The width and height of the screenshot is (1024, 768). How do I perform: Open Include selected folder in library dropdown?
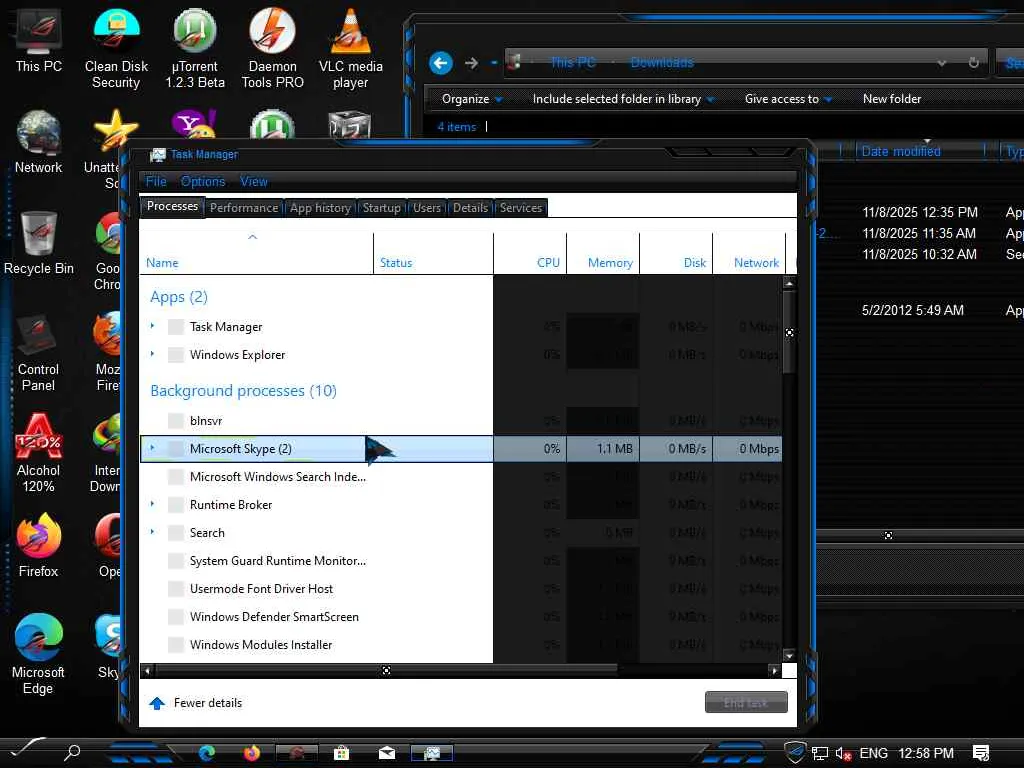pos(623,99)
